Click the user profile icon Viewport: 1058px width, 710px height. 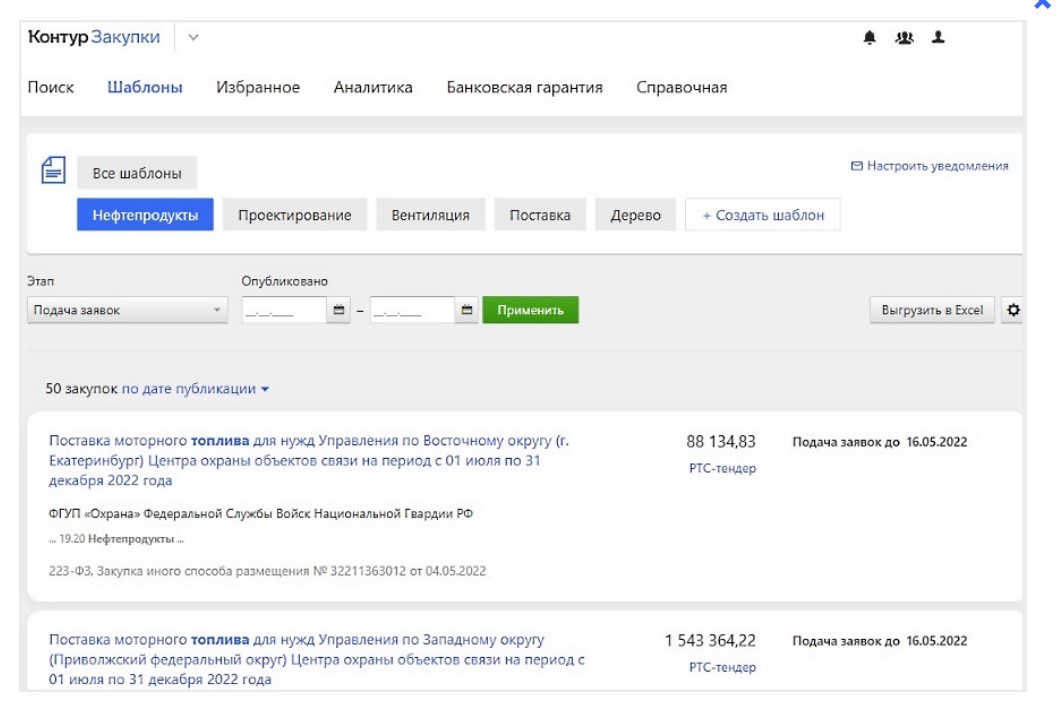point(937,38)
